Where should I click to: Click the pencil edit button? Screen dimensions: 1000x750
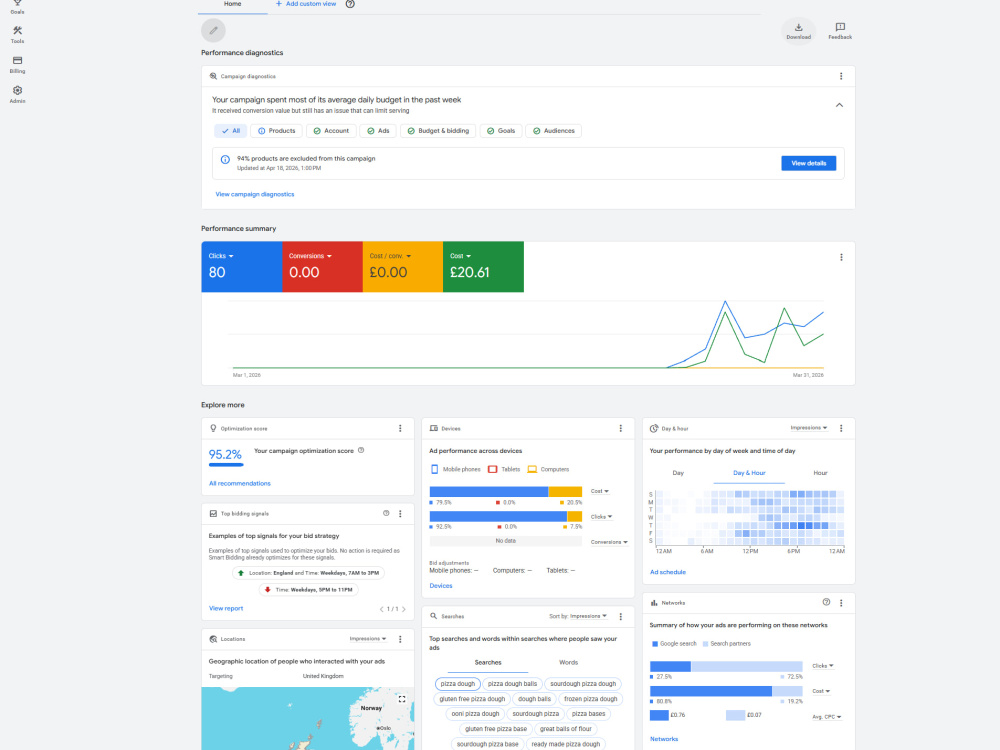(213, 30)
